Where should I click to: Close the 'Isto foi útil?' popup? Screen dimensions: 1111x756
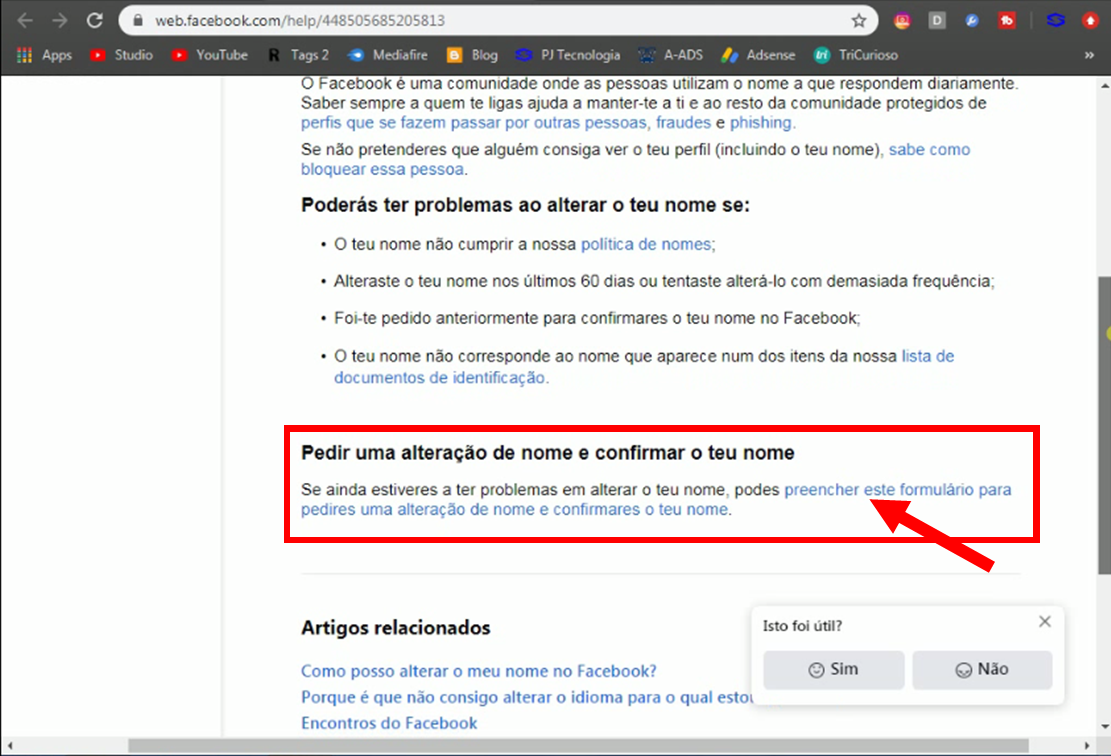tap(1044, 622)
